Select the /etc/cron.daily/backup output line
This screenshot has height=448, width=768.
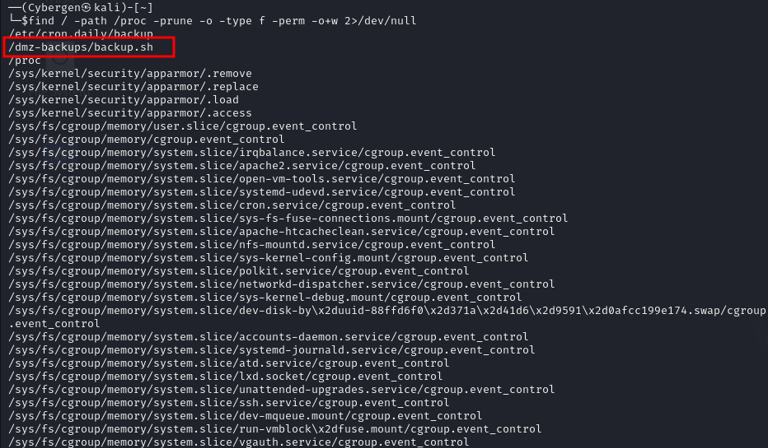[81, 34]
